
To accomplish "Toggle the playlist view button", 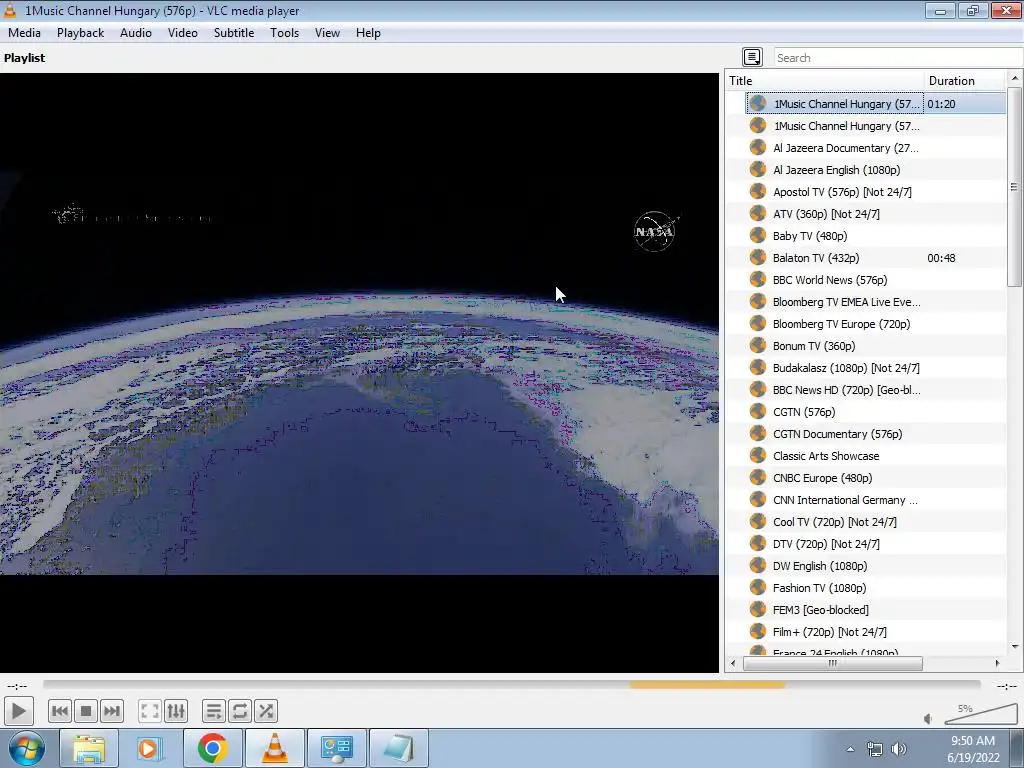I will pyautogui.click(x=214, y=711).
